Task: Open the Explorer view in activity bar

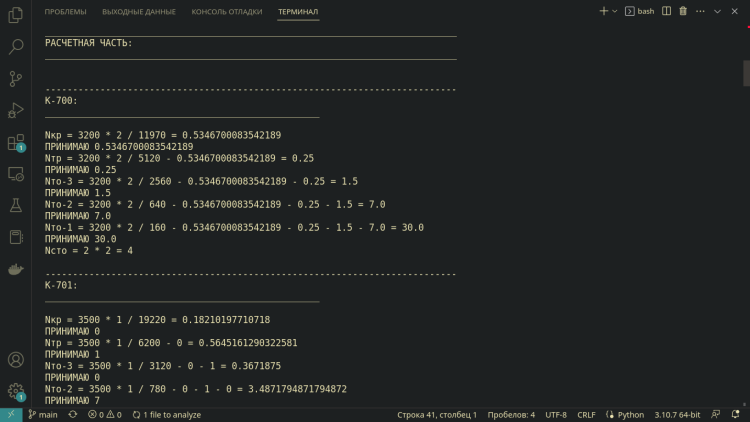Action: tap(15, 14)
